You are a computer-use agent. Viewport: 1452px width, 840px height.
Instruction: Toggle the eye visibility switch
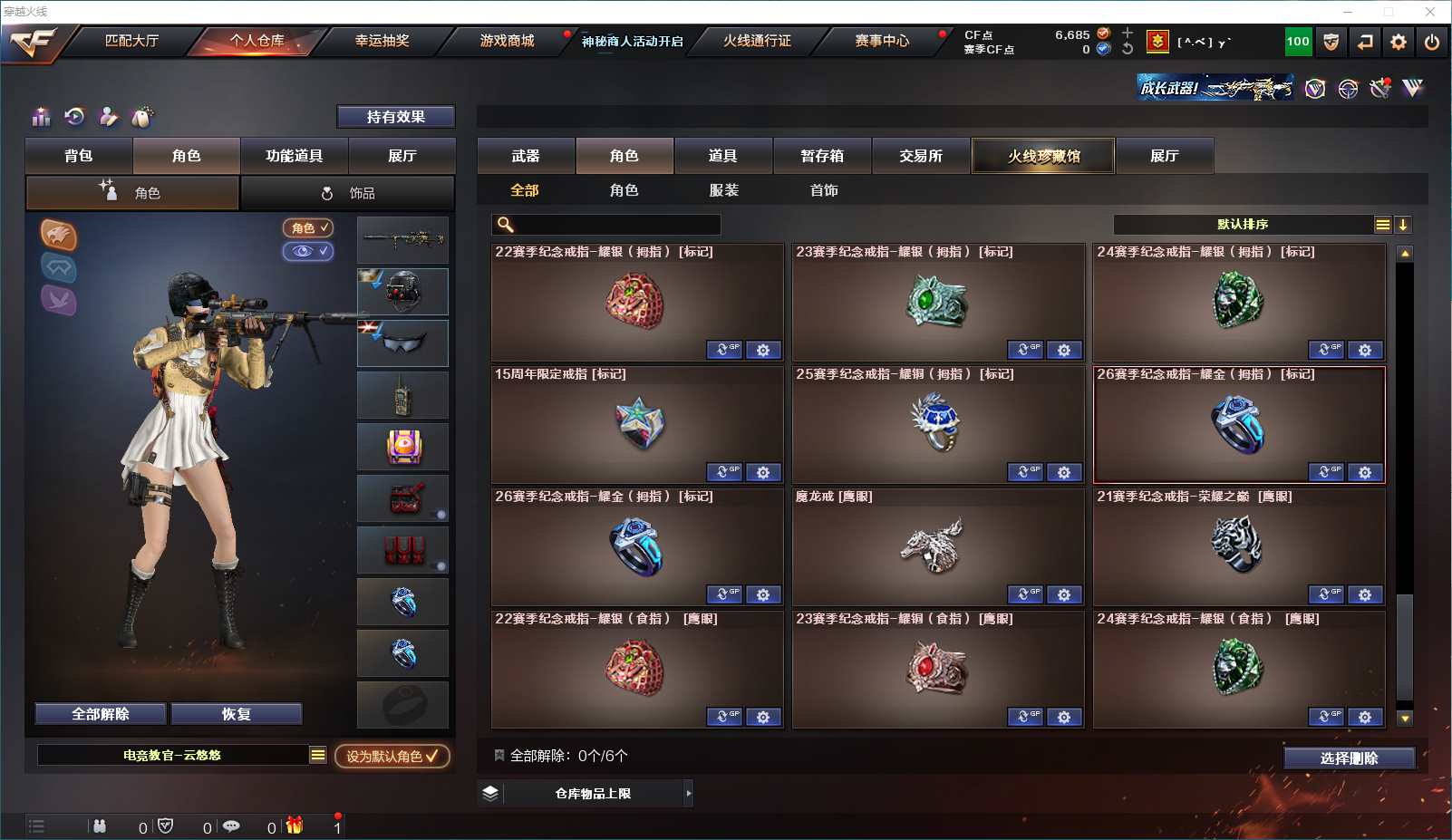[308, 251]
